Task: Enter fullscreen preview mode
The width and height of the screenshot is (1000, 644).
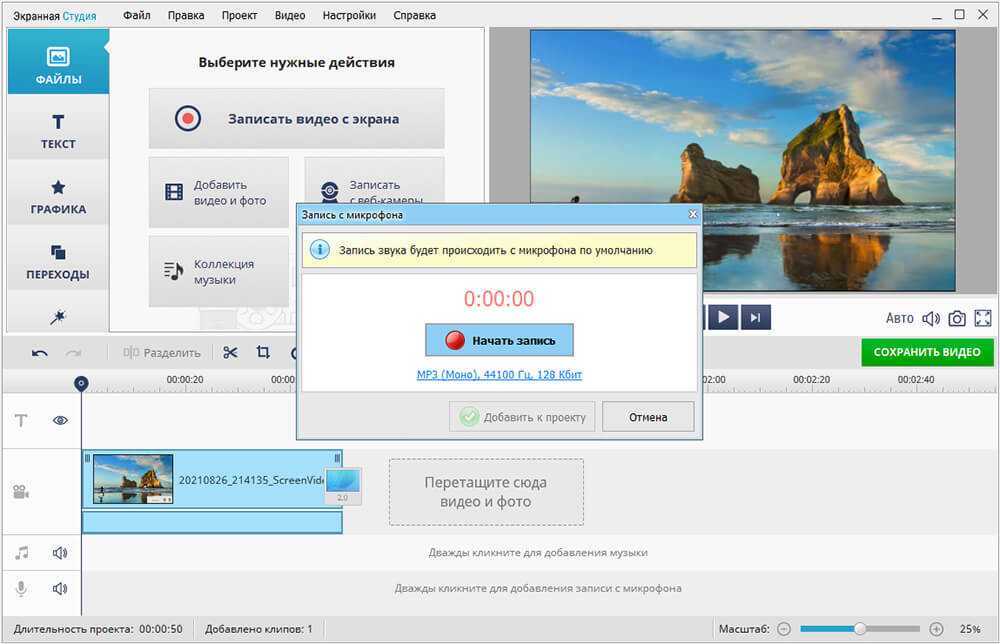Action: (983, 318)
